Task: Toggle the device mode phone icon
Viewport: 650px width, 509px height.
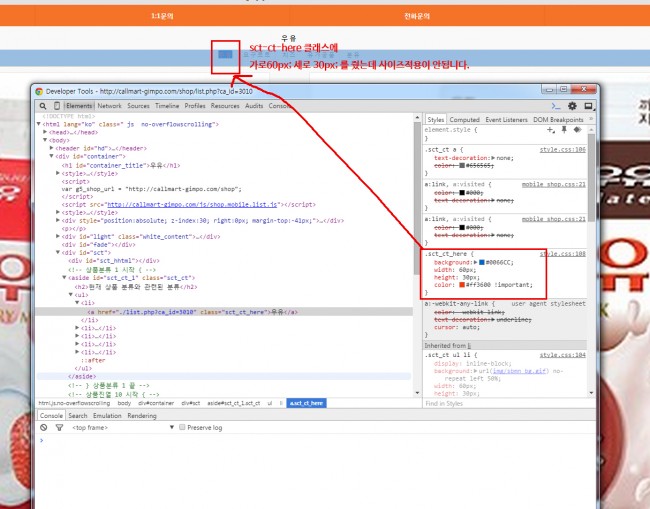Action: (x=57, y=106)
